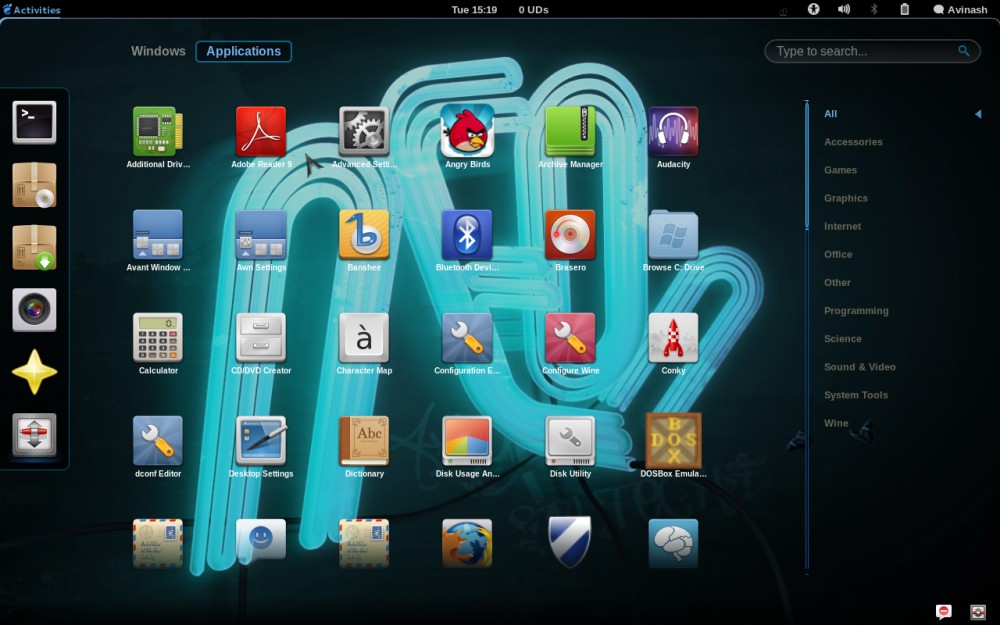
Task: Filter by Programming category
Action: coord(856,311)
